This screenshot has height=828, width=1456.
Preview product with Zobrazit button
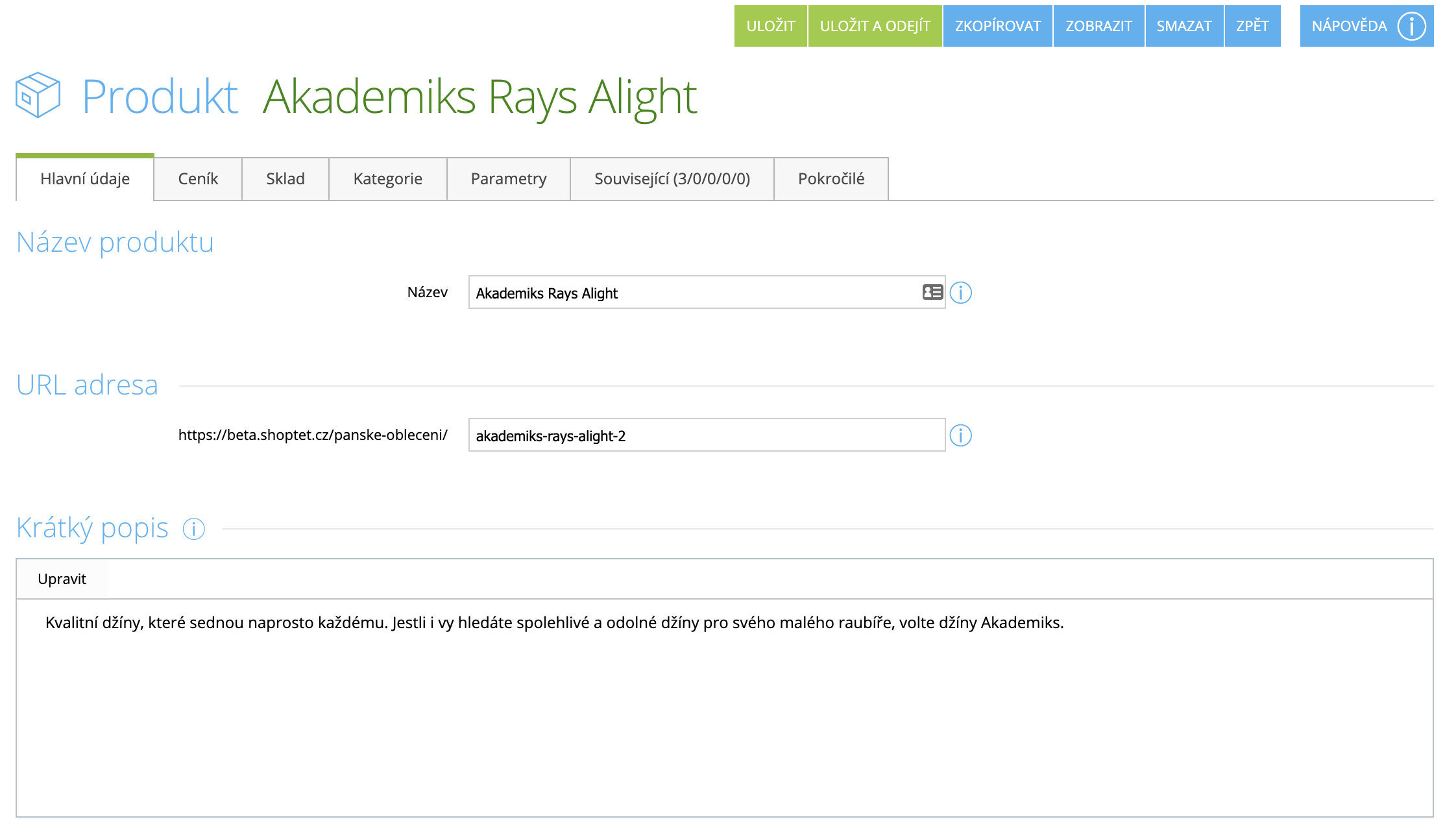pyautogui.click(x=1098, y=26)
